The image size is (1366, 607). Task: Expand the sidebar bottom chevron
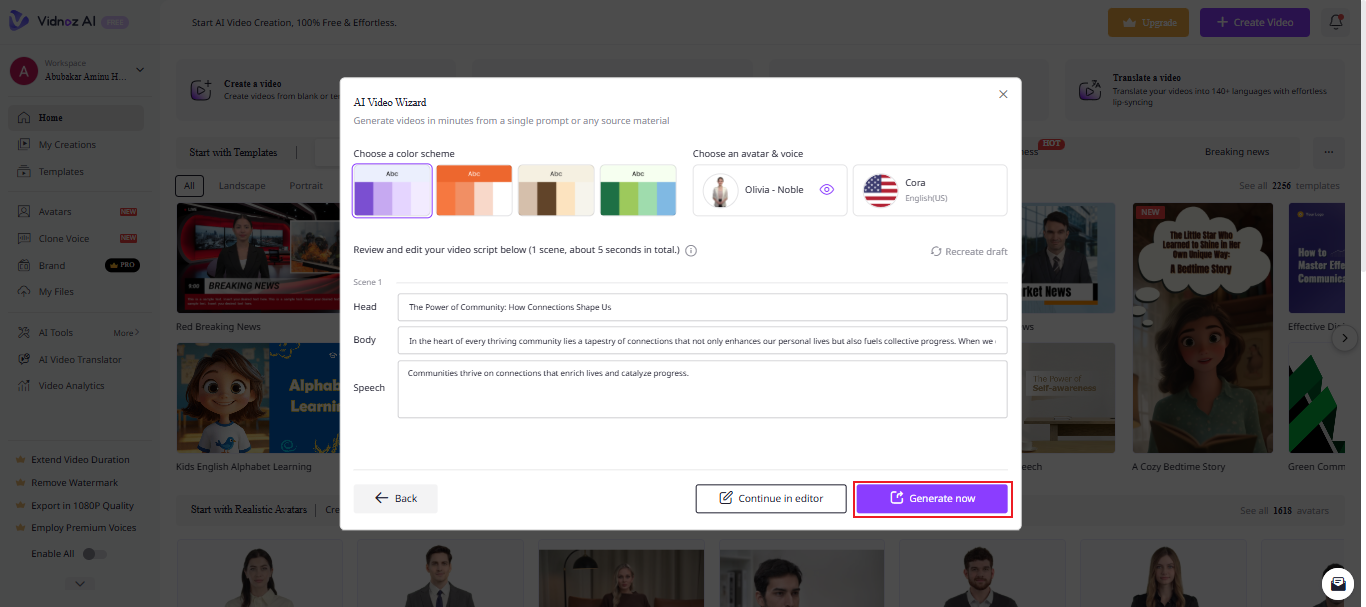click(x=80, y=583)
